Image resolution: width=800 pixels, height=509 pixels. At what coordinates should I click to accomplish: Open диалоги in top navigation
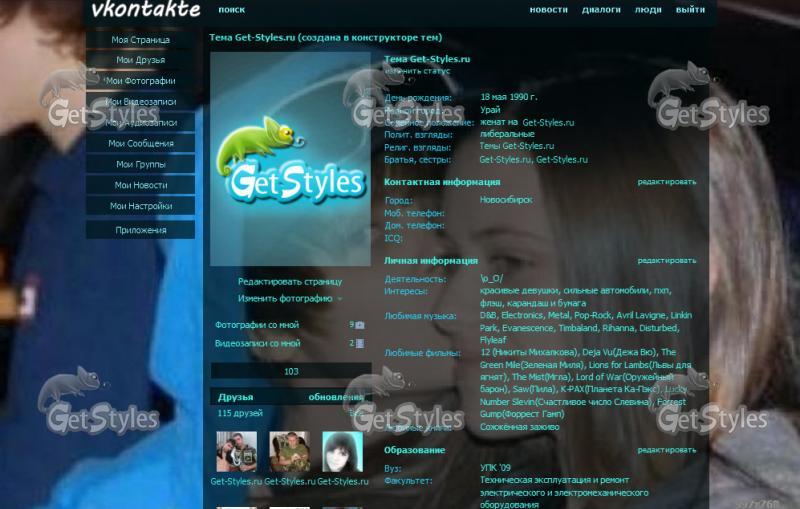(601, 10)
